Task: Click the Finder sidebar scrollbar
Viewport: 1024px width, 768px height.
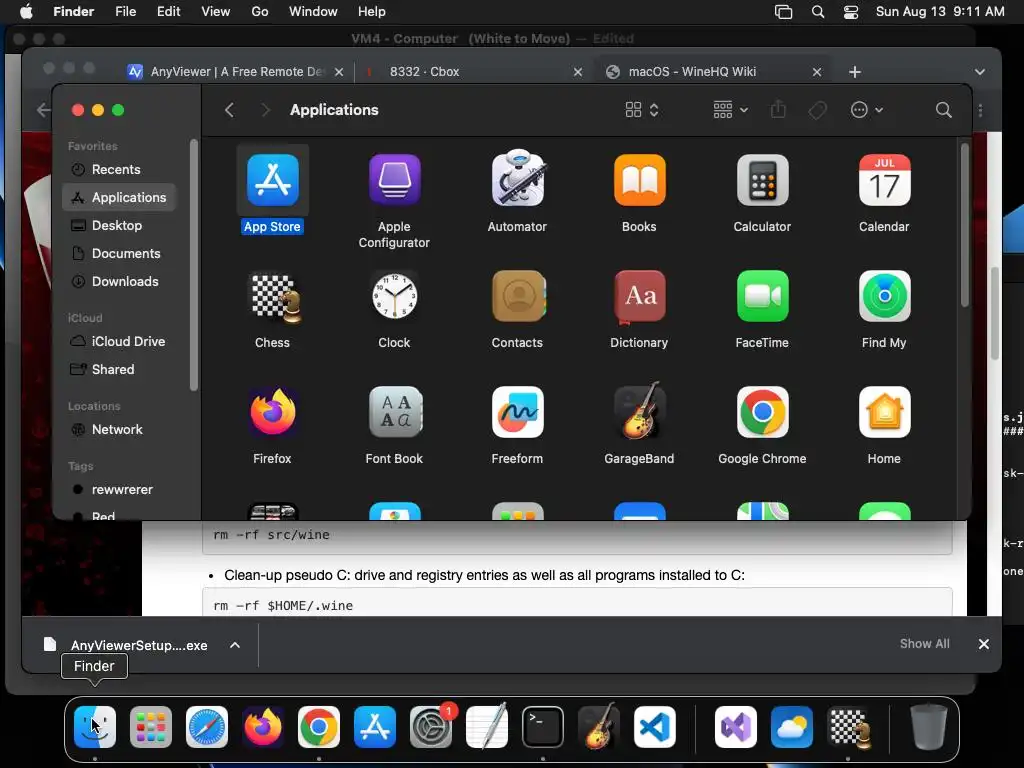Action: [193, 265]
